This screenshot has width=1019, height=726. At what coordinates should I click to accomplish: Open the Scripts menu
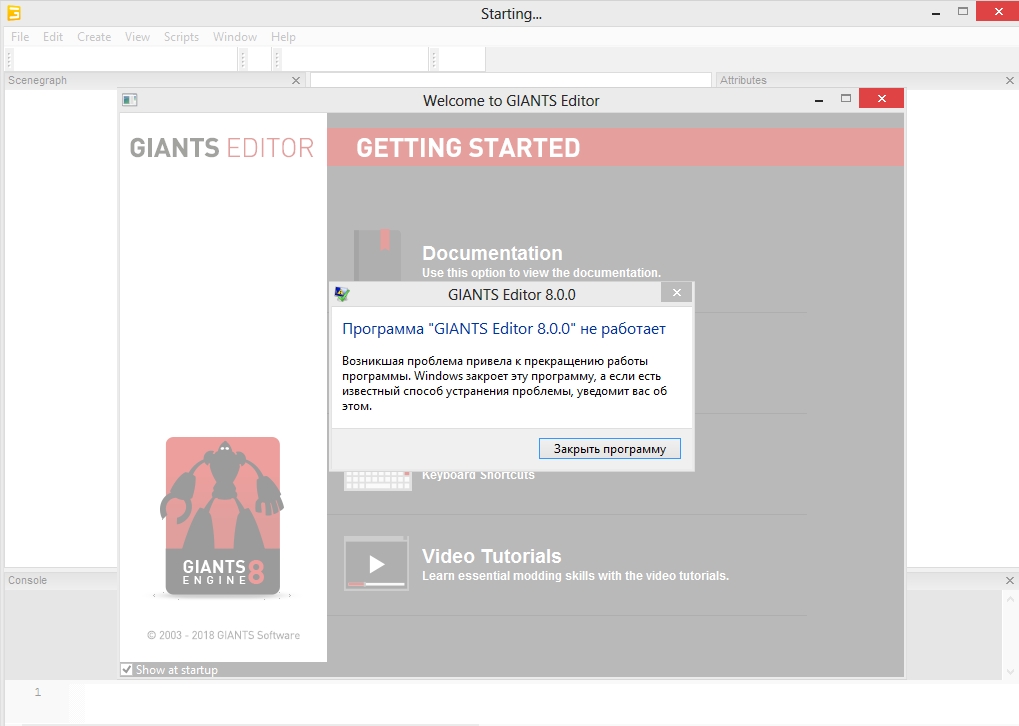point(181,37)
